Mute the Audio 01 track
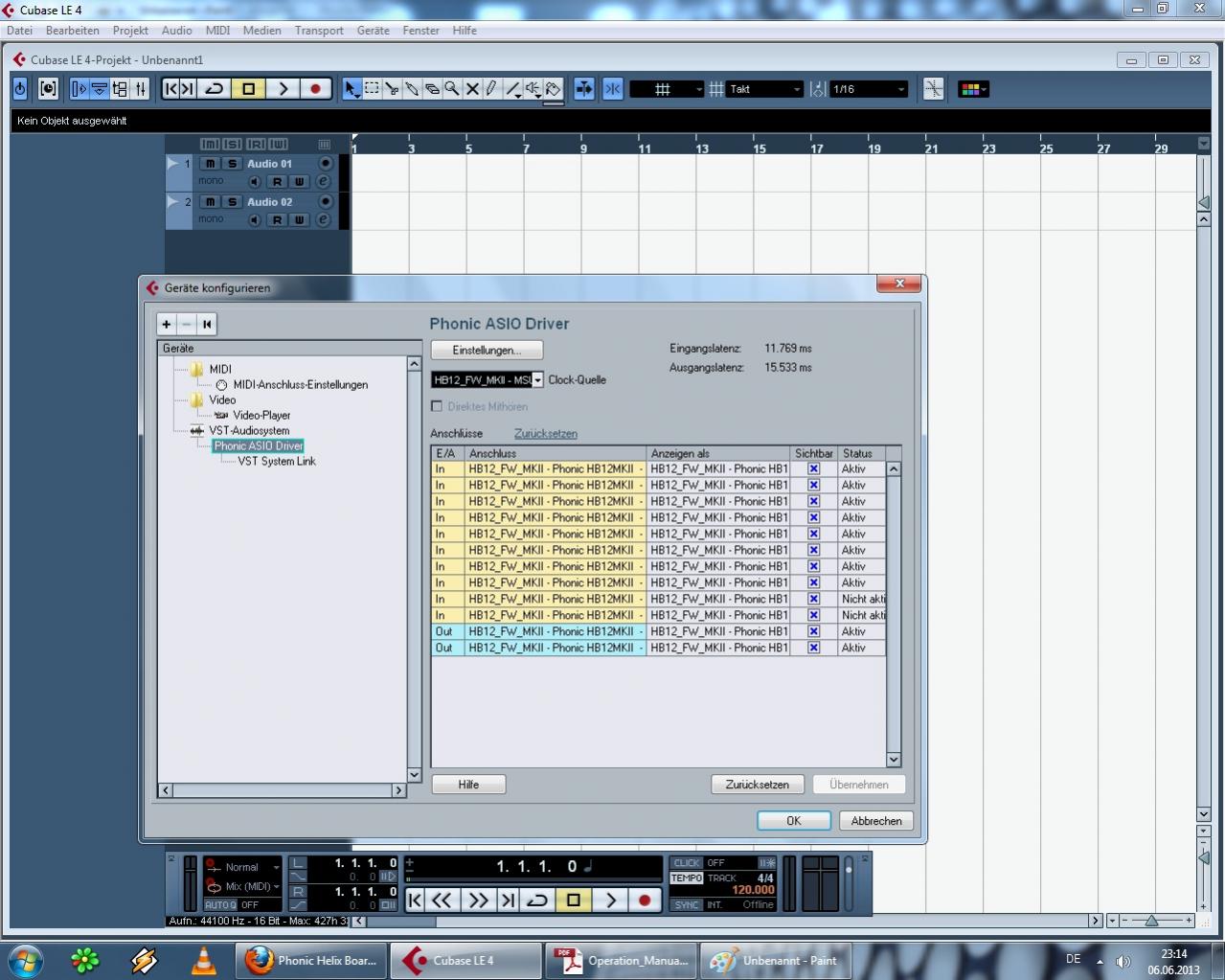 tap(211, 164)
